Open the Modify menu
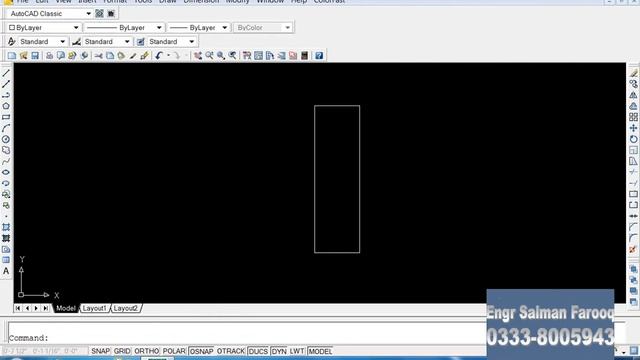640x360 pixels. tap(238, 2)
